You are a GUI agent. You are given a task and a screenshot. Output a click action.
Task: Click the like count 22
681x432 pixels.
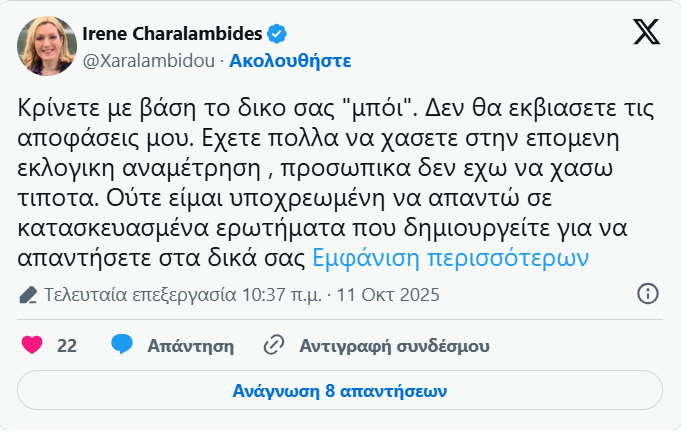(x=67, y=346)
